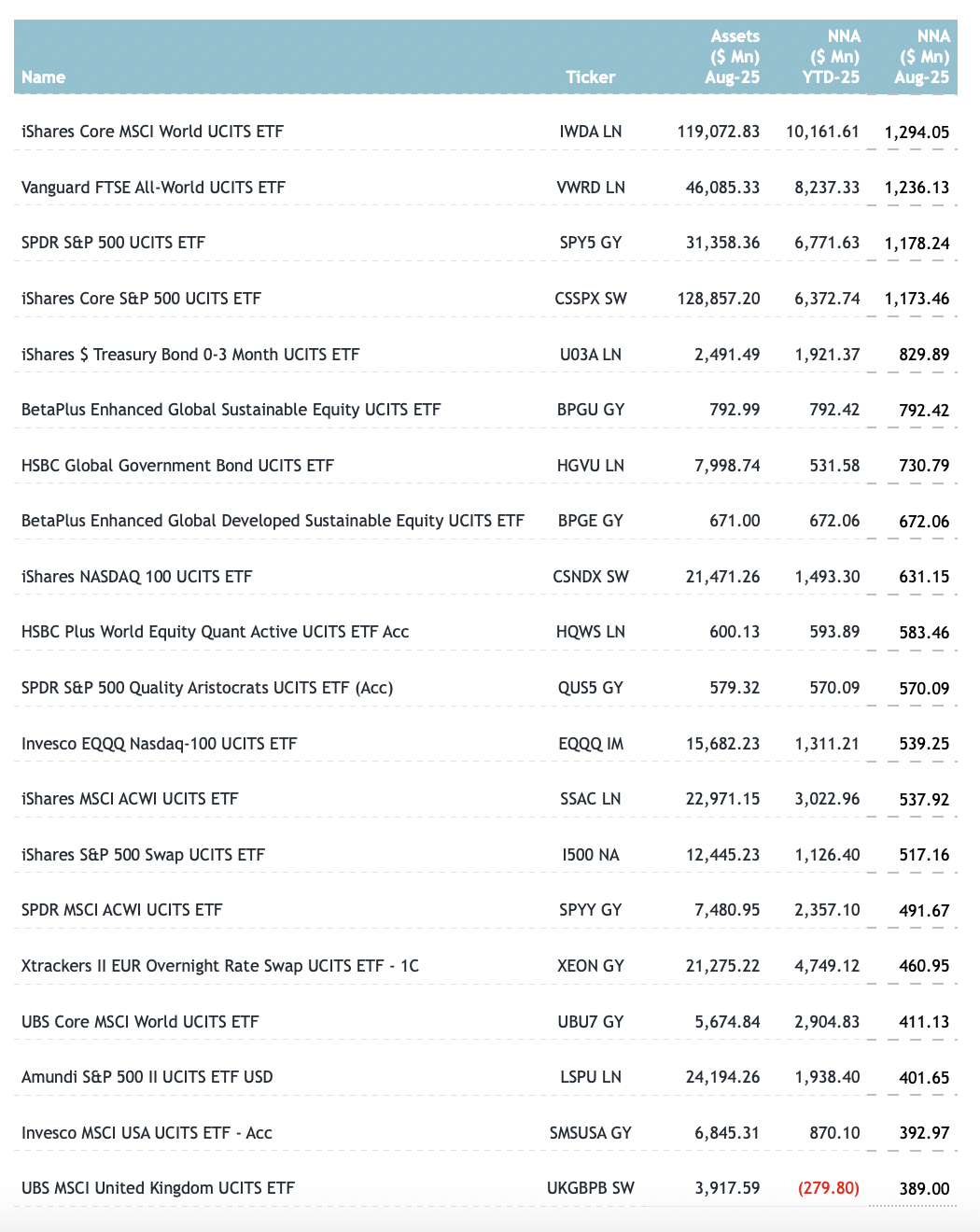
Task: Click Invesco EQQQ Nasdaq-100 UCITS ETF name
Action: 159,744
